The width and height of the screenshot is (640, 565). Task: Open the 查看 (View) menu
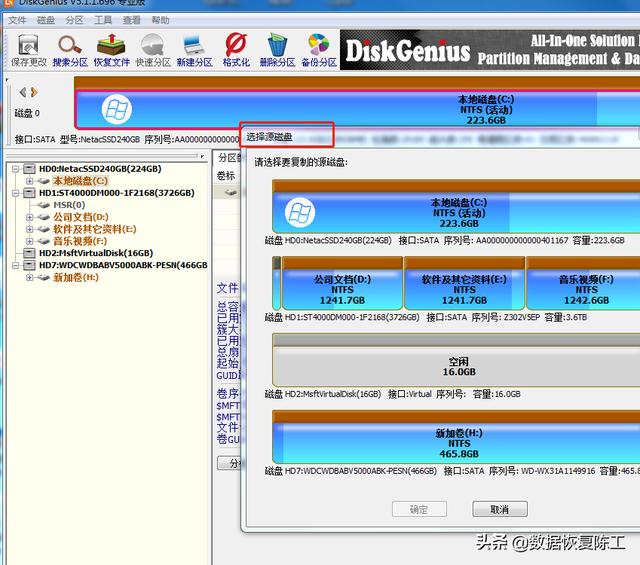131,20
